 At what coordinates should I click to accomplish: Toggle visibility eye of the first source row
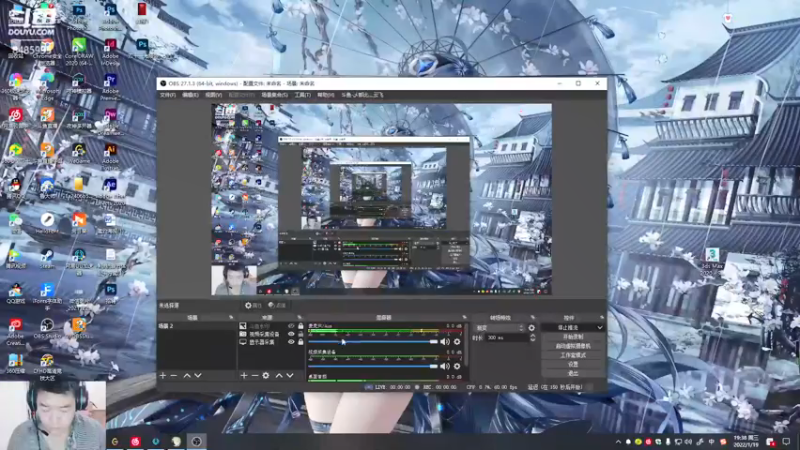click(291, 326)
